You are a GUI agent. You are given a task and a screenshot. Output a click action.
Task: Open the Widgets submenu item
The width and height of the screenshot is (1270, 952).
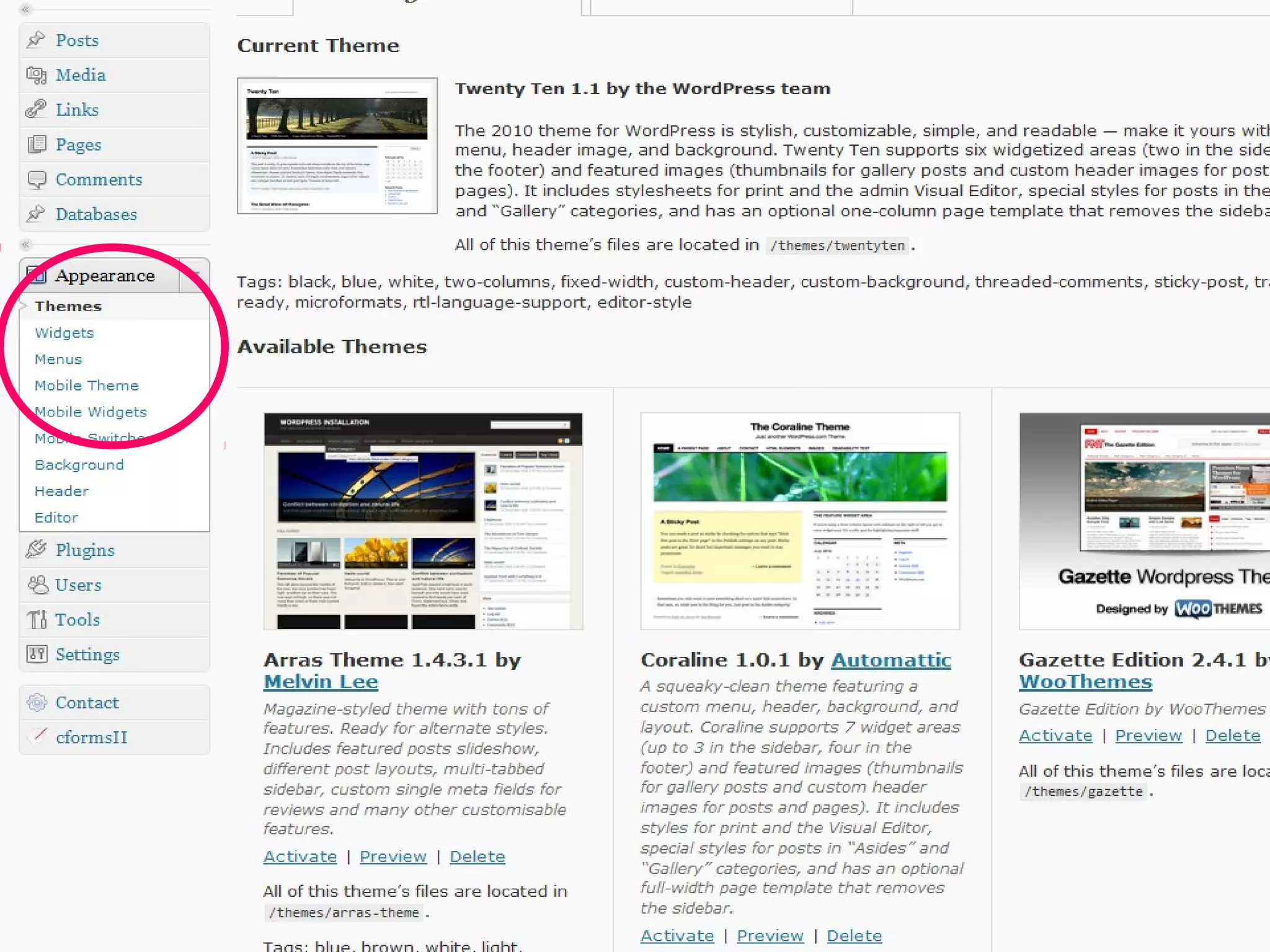64,333
